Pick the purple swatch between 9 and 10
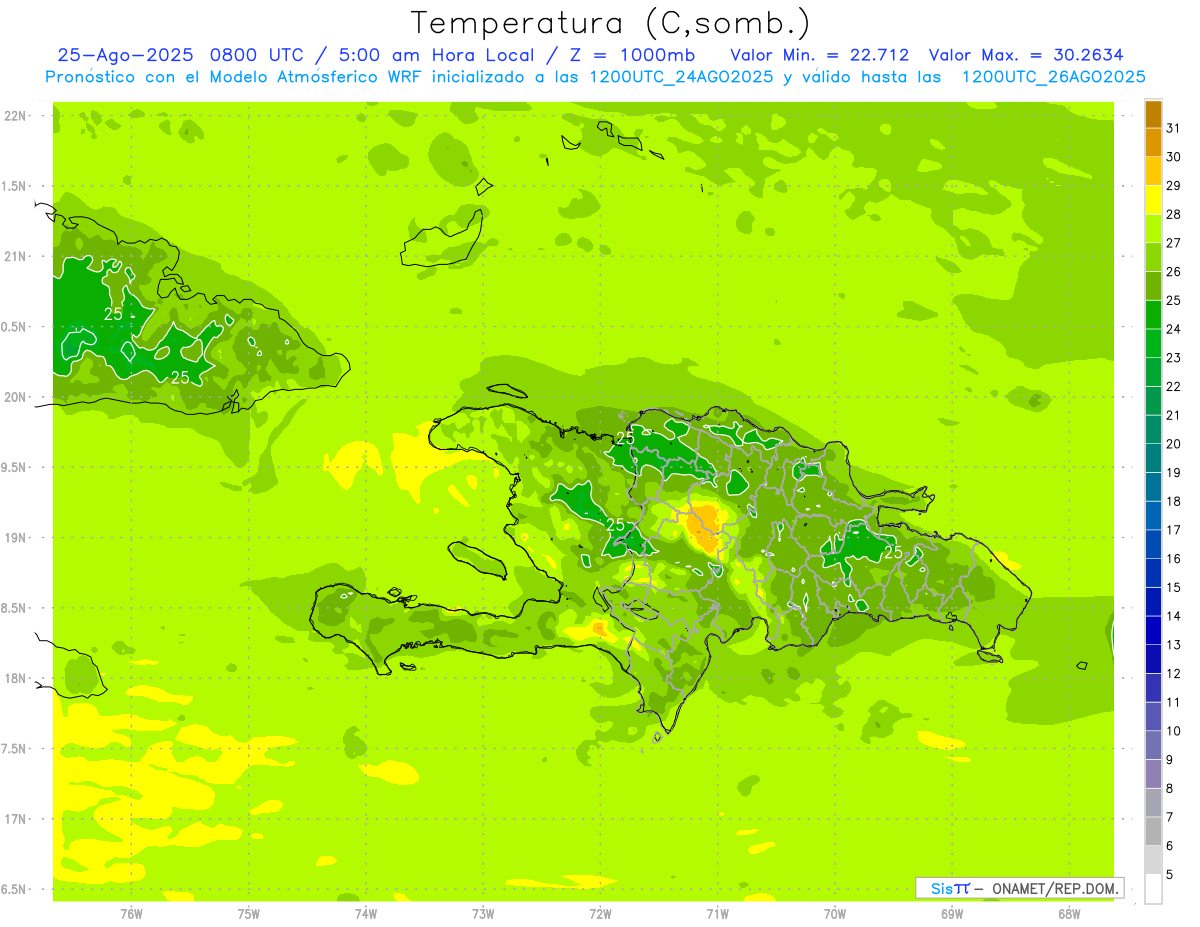This screenshot has width=1200, height=927. pos(1153,745)
